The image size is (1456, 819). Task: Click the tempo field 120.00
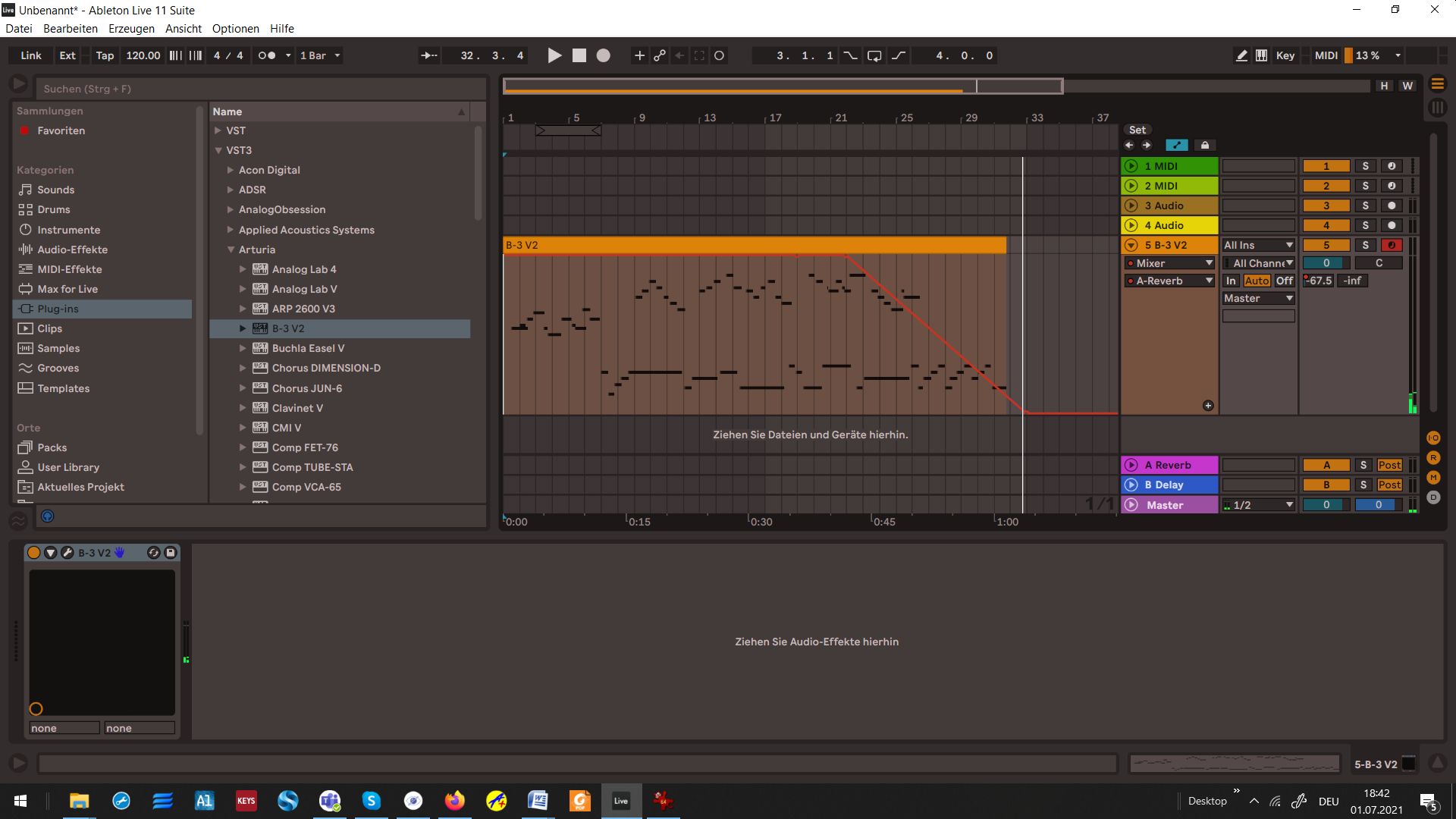(x=143, y=55)
